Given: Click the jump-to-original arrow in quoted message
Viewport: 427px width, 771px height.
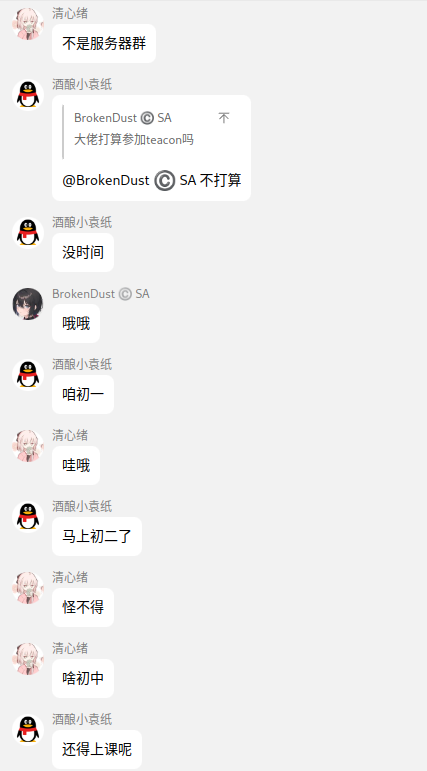Looking at the screenshot, I should [224, 118].
